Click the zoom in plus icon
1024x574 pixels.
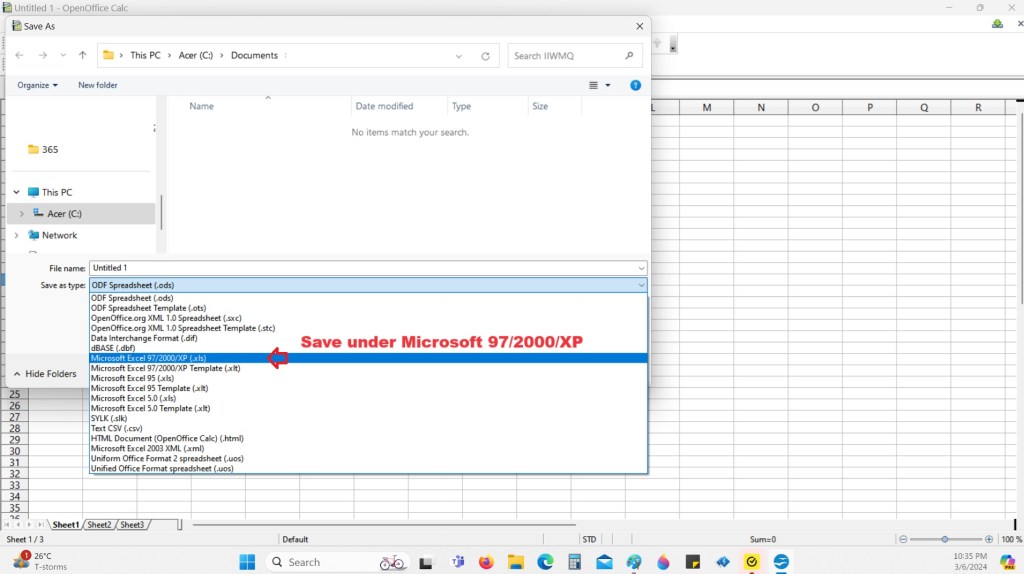click(989, 539)
